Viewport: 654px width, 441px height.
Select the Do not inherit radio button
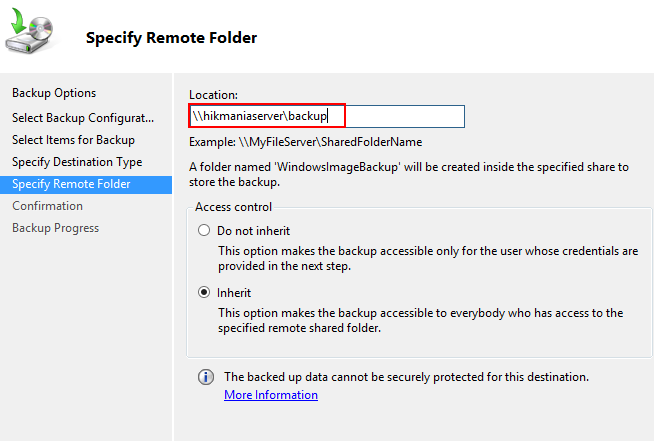point(205,230)
